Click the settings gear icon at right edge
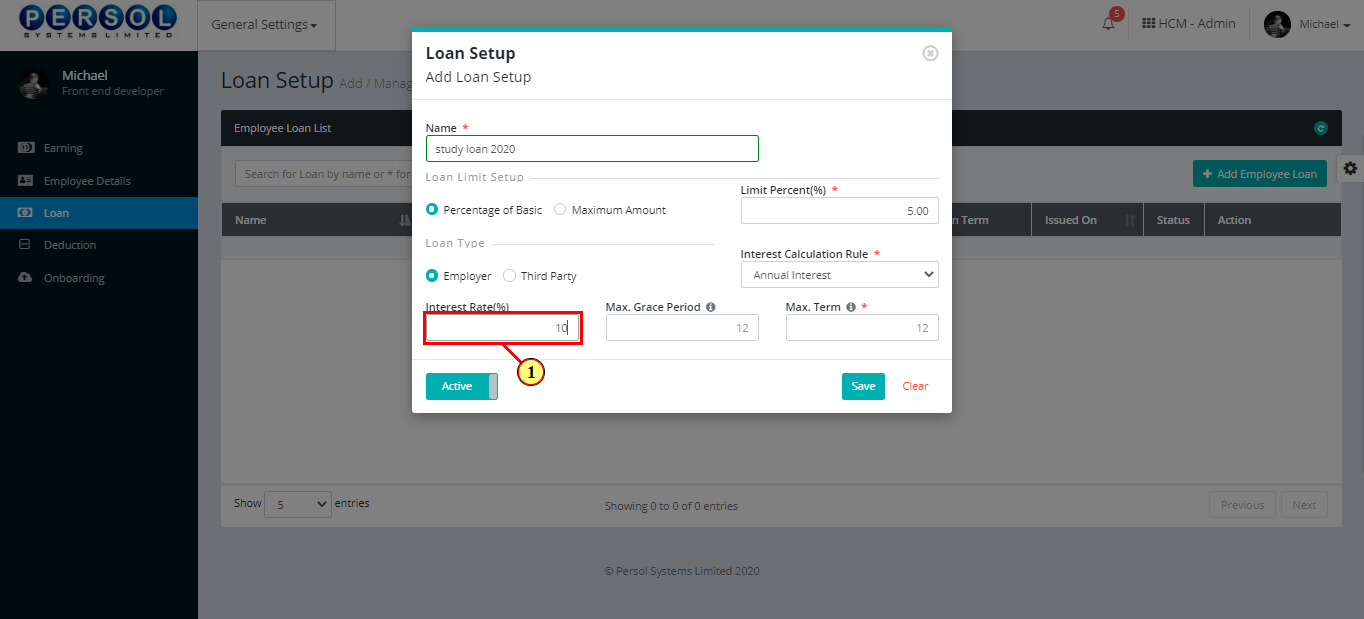Screen dimensions: 1364x619 1350,168
